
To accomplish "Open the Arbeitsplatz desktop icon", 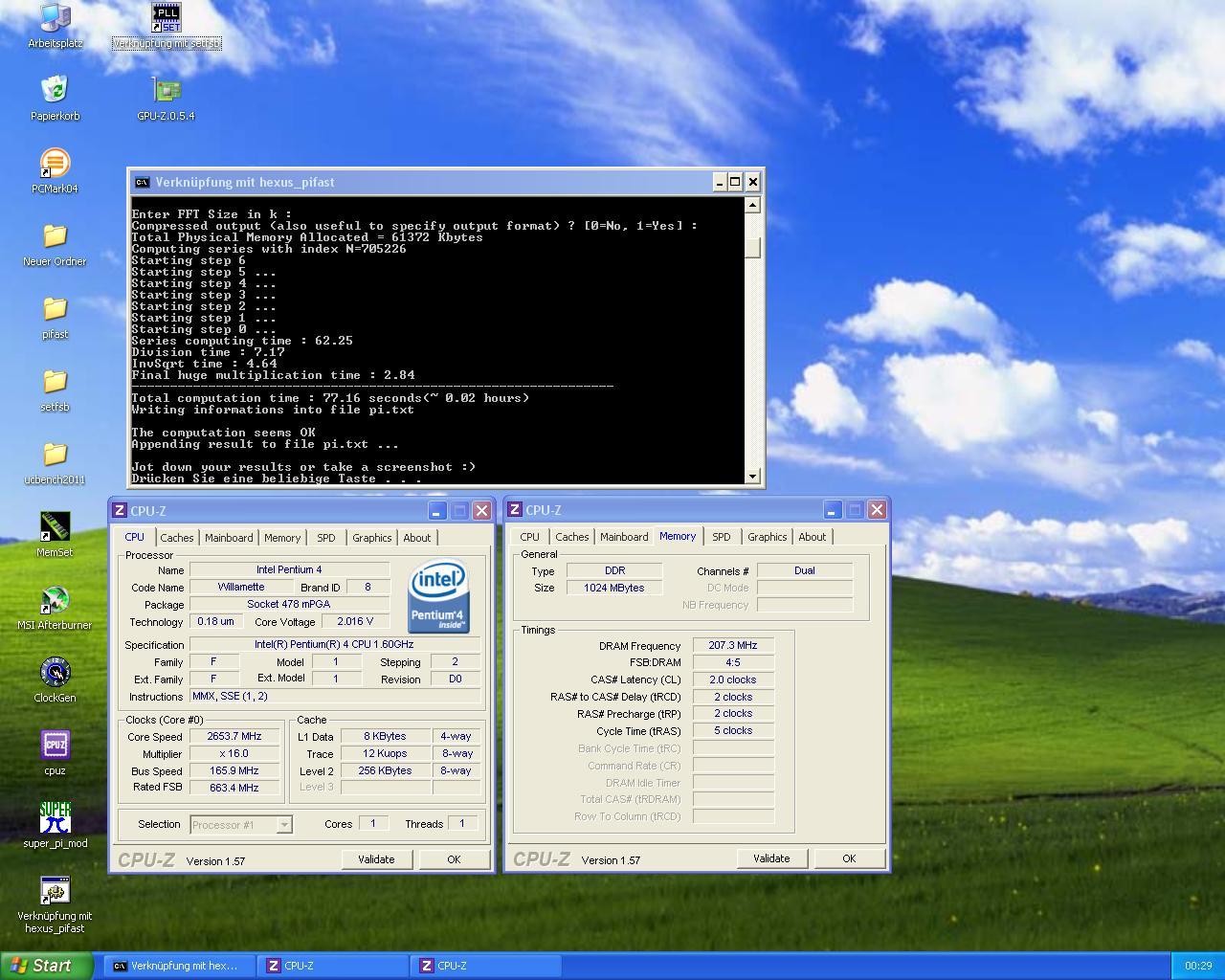I will [x=55, y=26].
